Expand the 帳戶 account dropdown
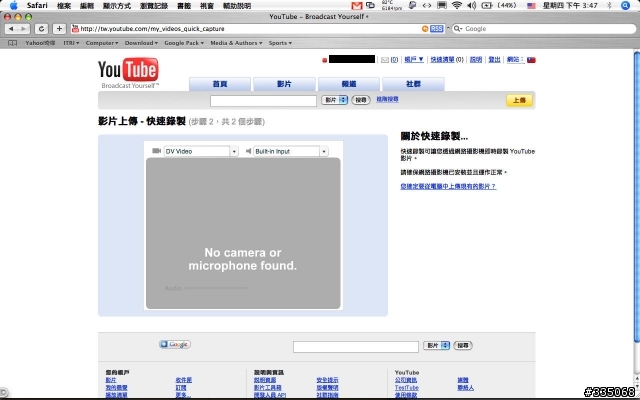 [414, 60]
